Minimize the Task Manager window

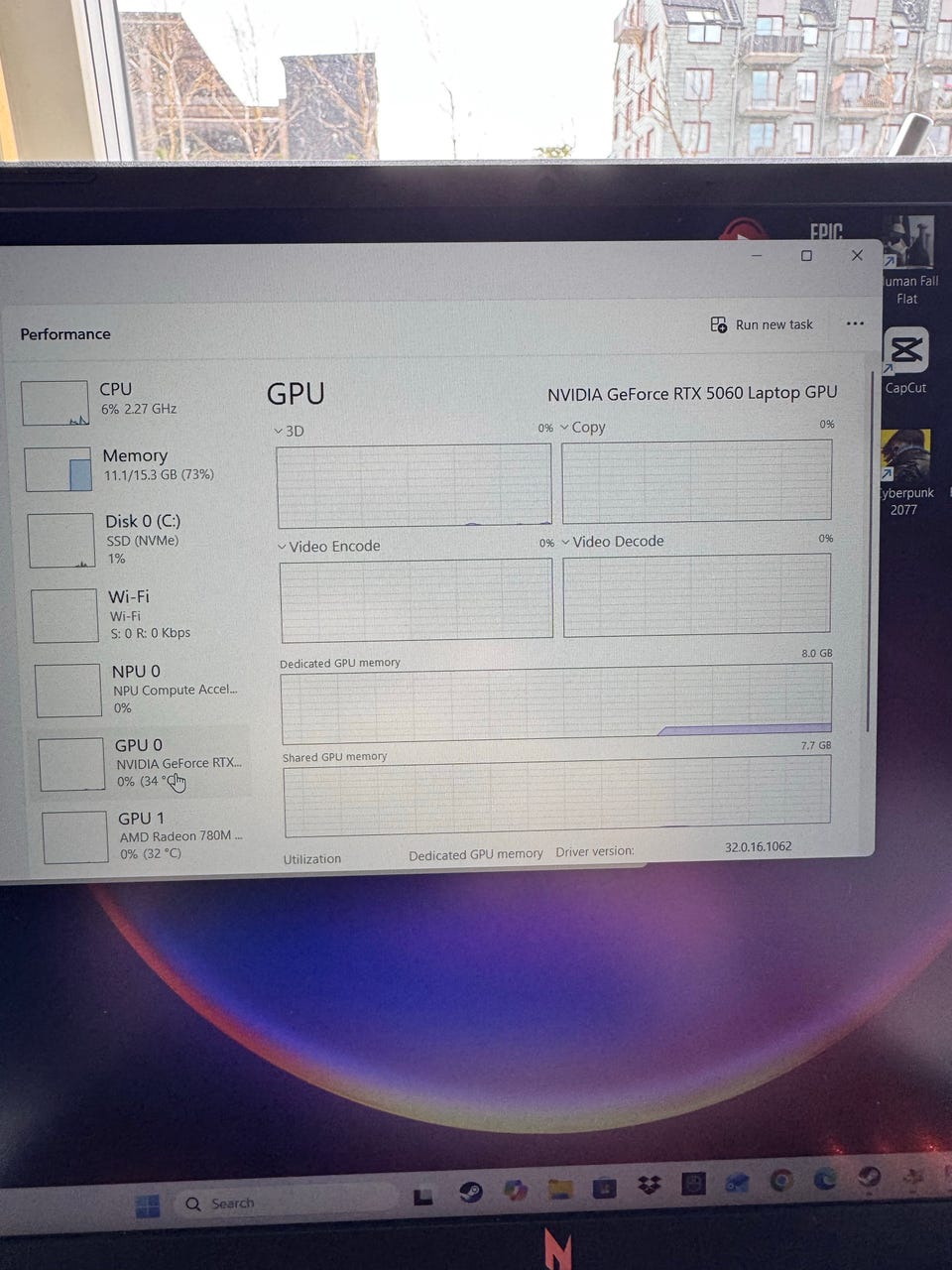click(757, 256)
